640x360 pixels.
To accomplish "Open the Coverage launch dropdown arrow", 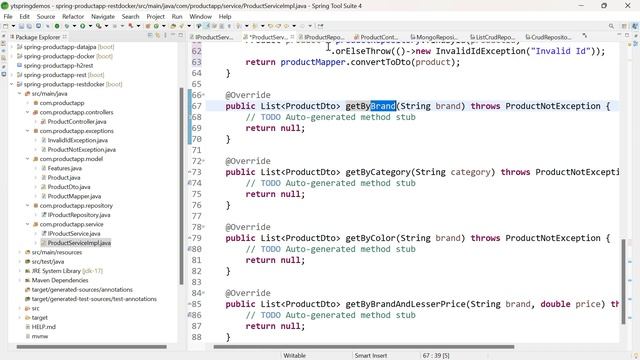I will pyautogui.click(x=107, y=26).
